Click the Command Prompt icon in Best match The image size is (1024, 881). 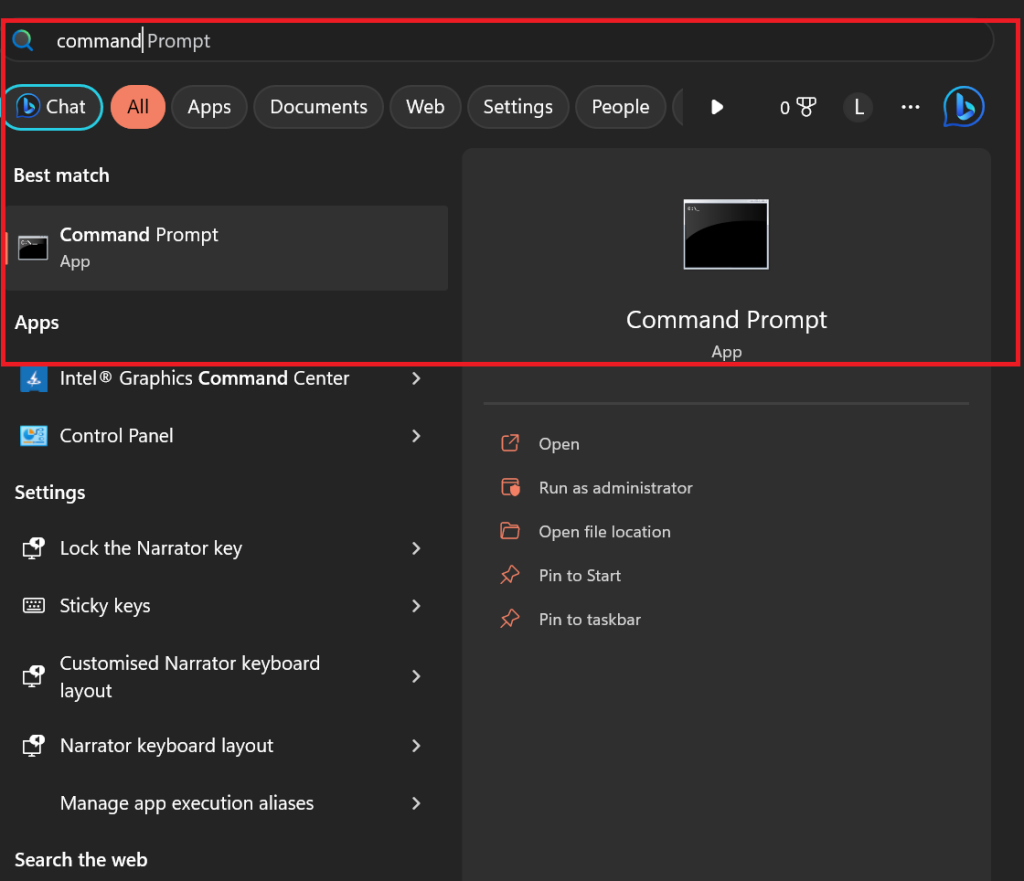click(33, 248)
